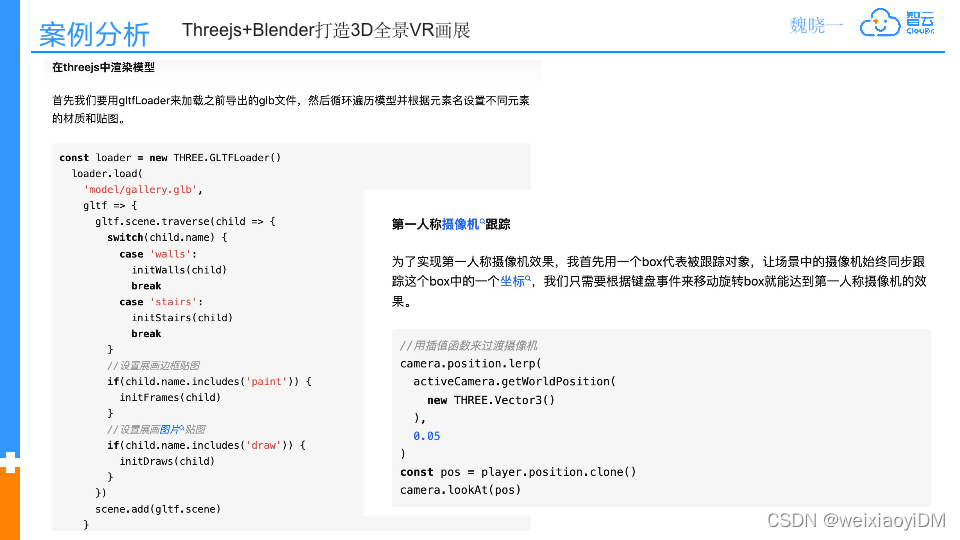Click the code line switch(child.name) {
Viewport: 960px width, 540px height.
tap(167, 237)
